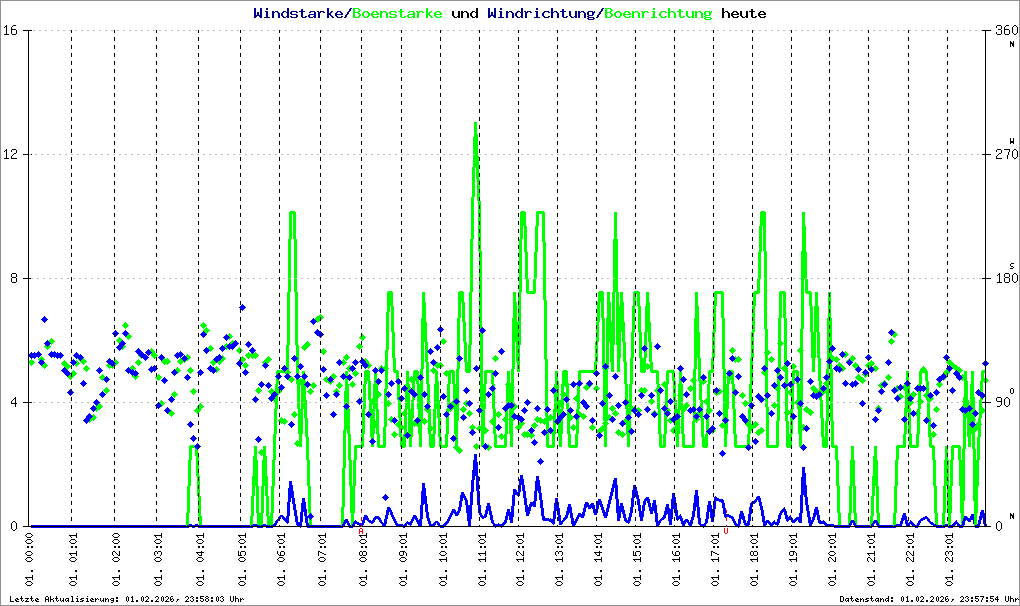
Task: Click the red sunset 'U' marker
Action: pyautogui.click(x=726, y=531)
